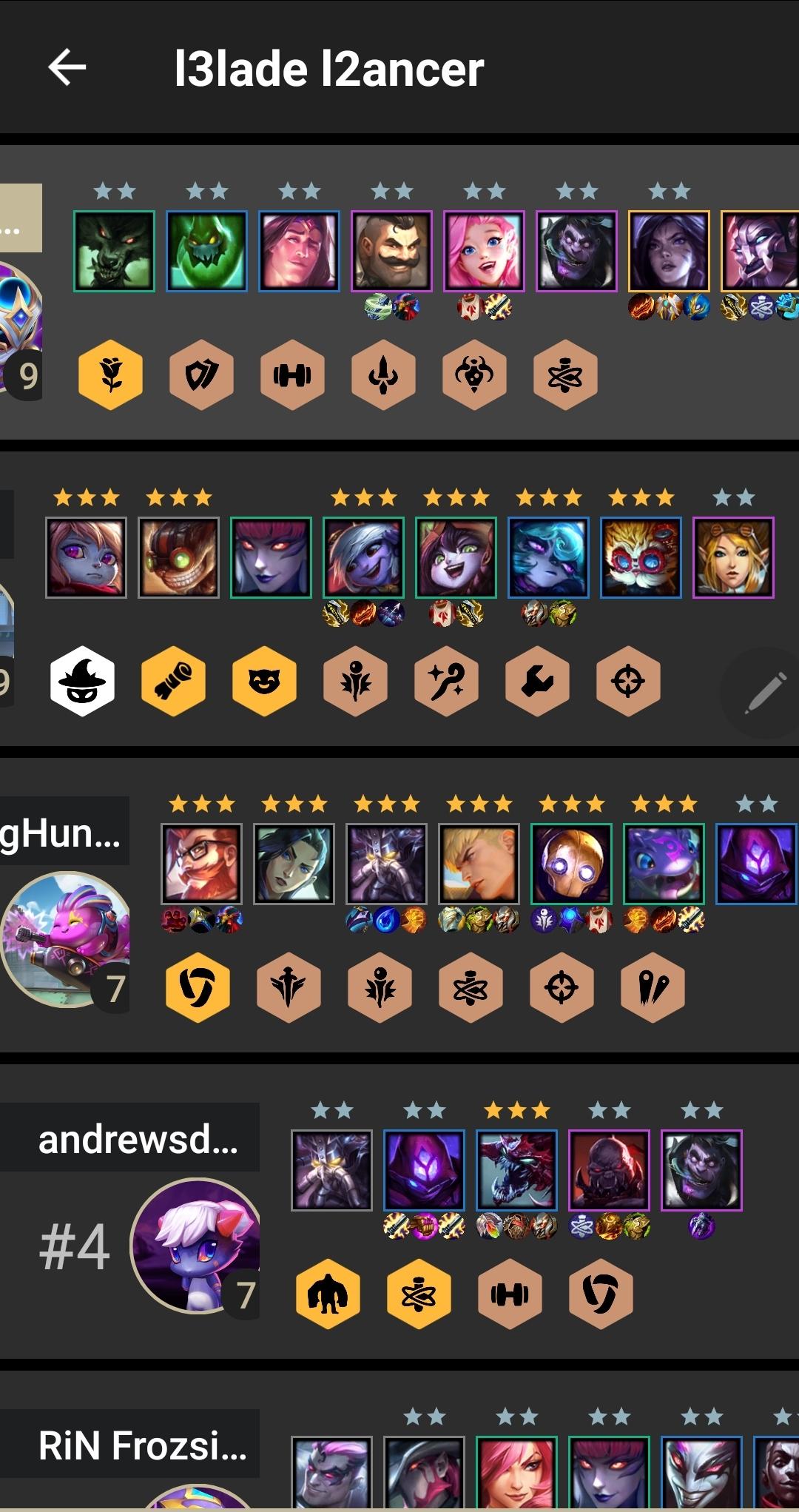This screenshot has height=1512, width=799.
Task: Tap bronze crosshair trait in gHun row
Action: 562,987
